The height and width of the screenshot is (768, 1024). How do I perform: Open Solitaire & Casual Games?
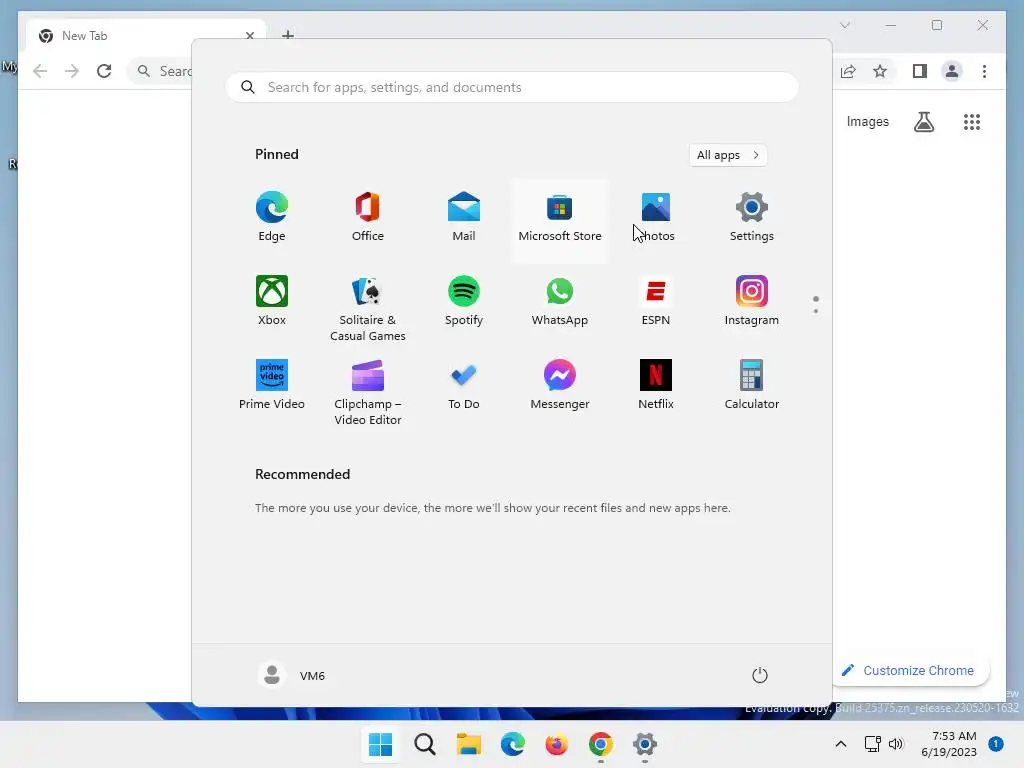click(x=368, y=309)
